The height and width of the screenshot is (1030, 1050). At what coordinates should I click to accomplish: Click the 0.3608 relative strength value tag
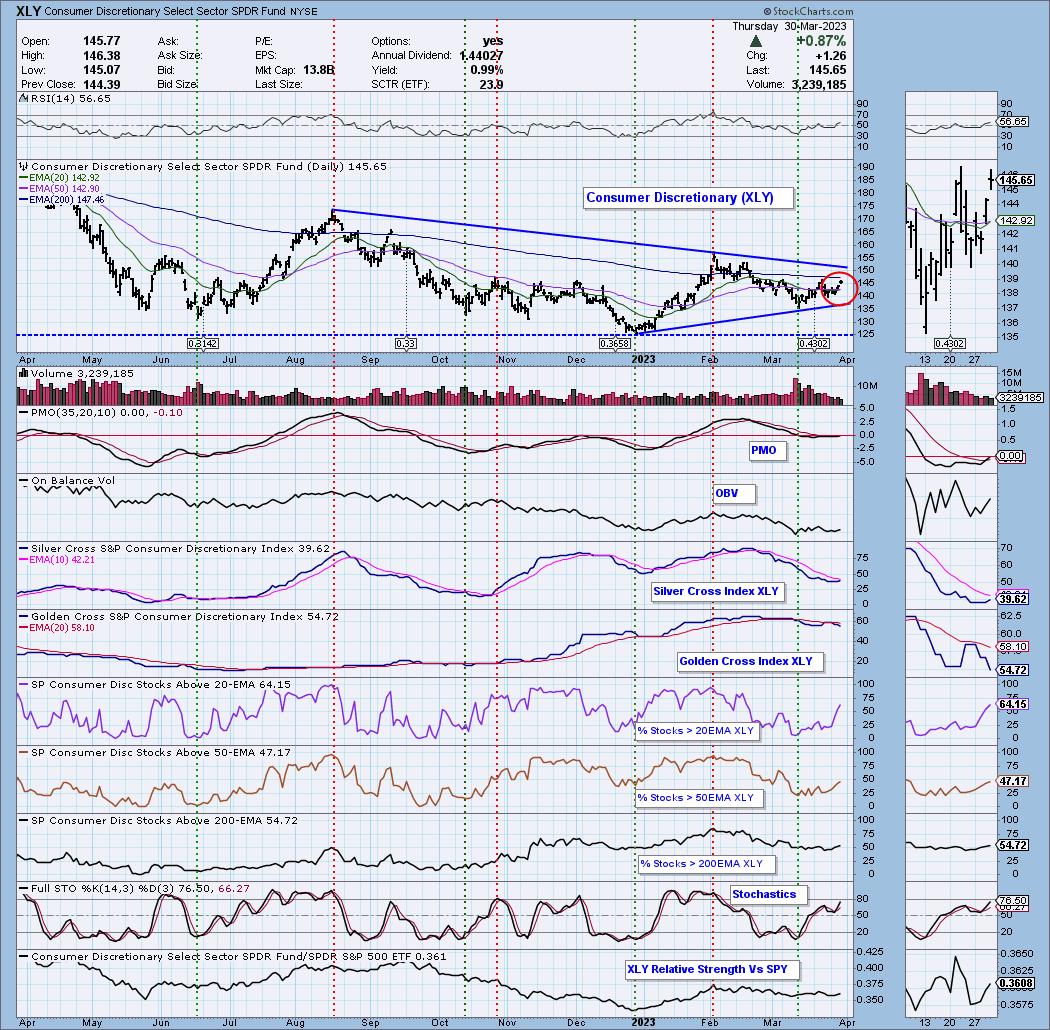coord(1016,984)
